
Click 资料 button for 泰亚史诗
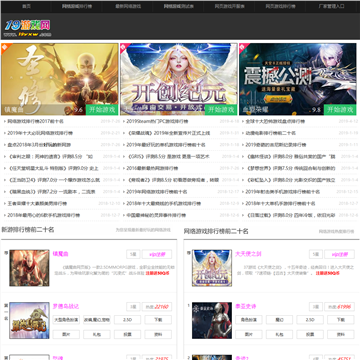click(341, 334)
